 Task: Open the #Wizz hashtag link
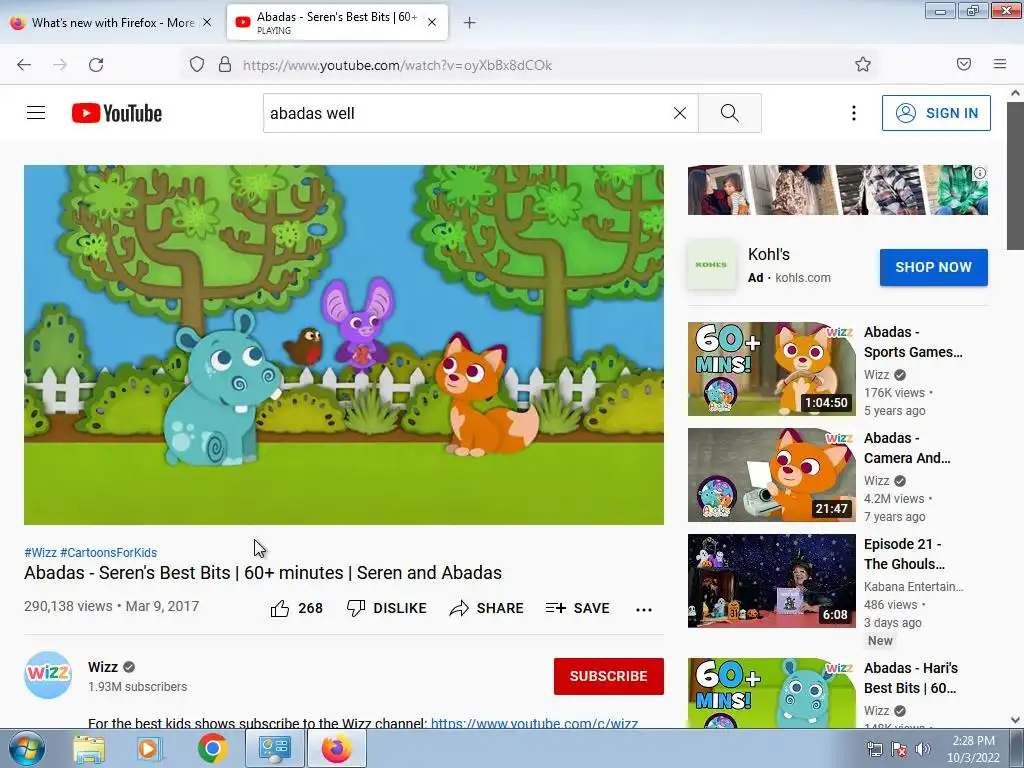pyautogui.click(x=40, y=552)
